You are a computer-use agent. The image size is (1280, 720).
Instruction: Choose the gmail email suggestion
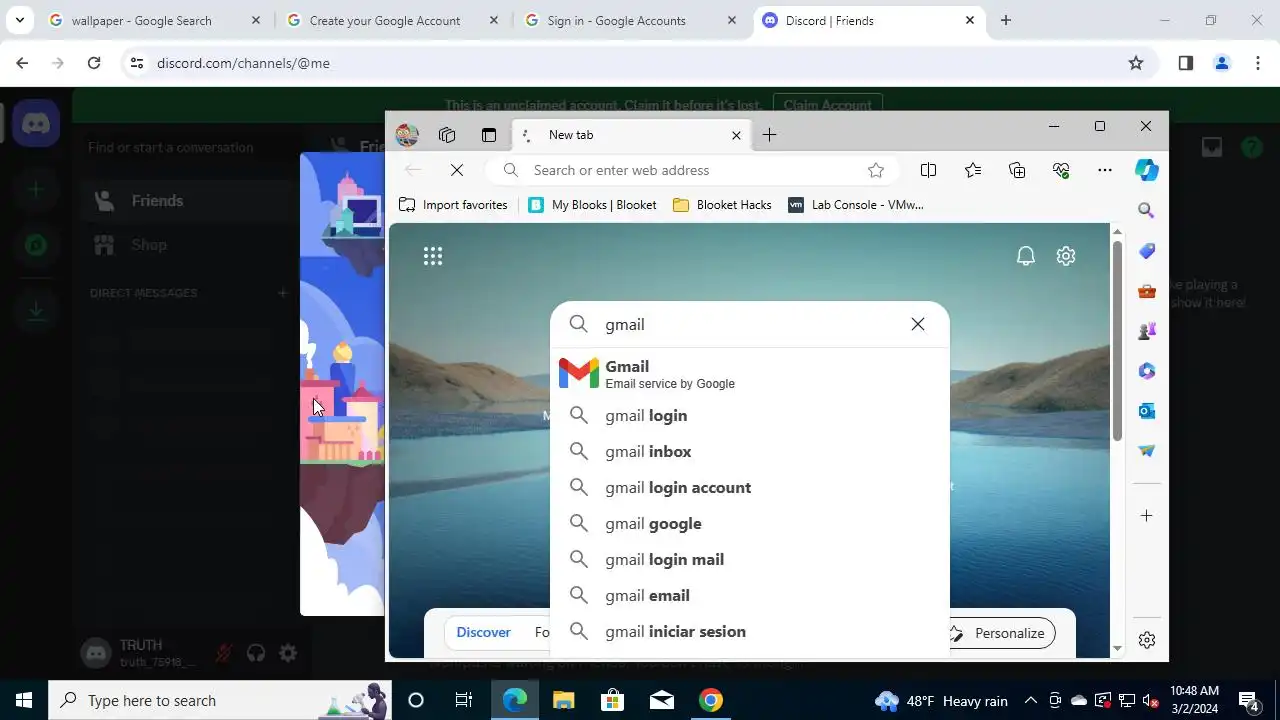coord(750,595)
